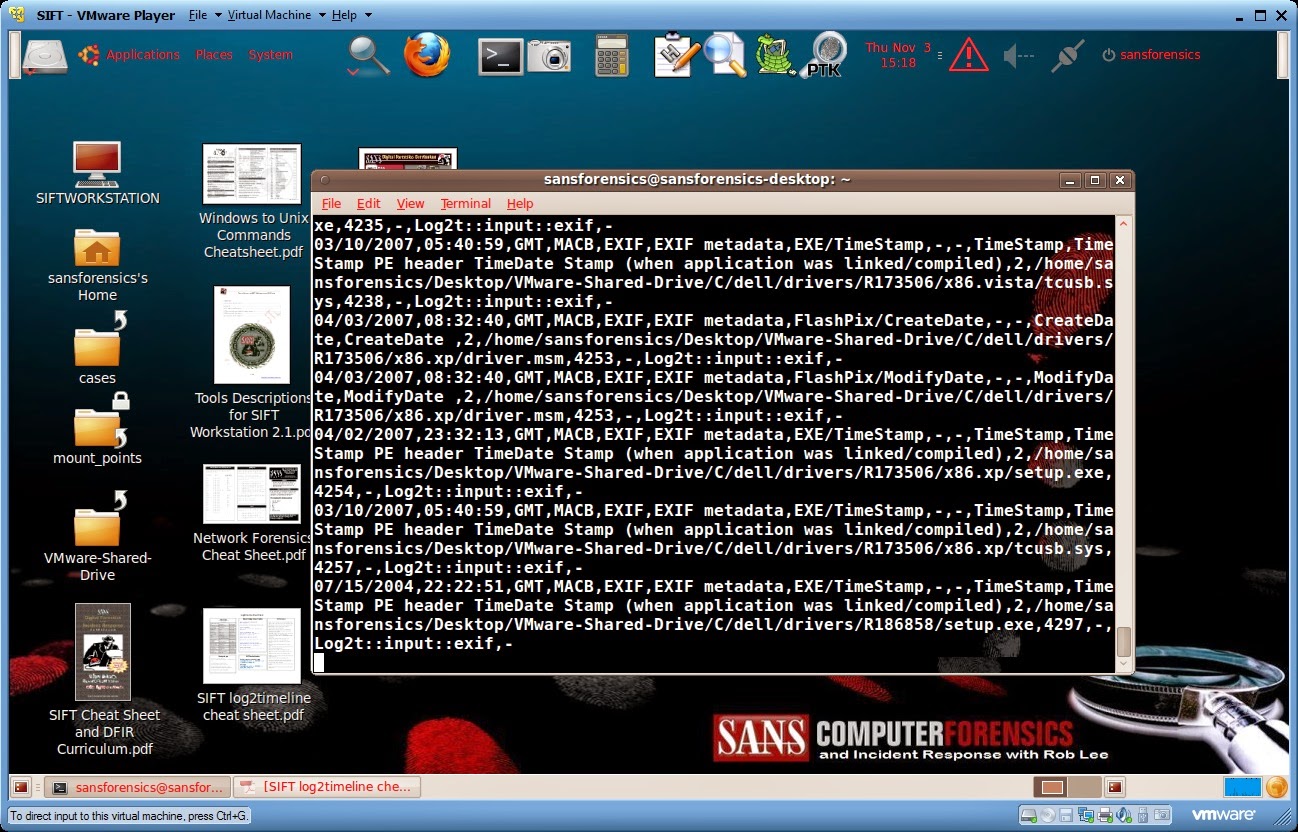Open the Terminal menu in the terminal window
The height and width of the screenshot is (832, 1298).
(x=465, y=203)
